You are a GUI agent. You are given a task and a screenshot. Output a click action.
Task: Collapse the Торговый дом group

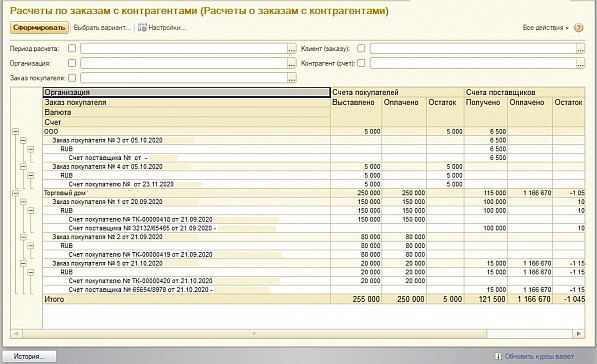15,193
